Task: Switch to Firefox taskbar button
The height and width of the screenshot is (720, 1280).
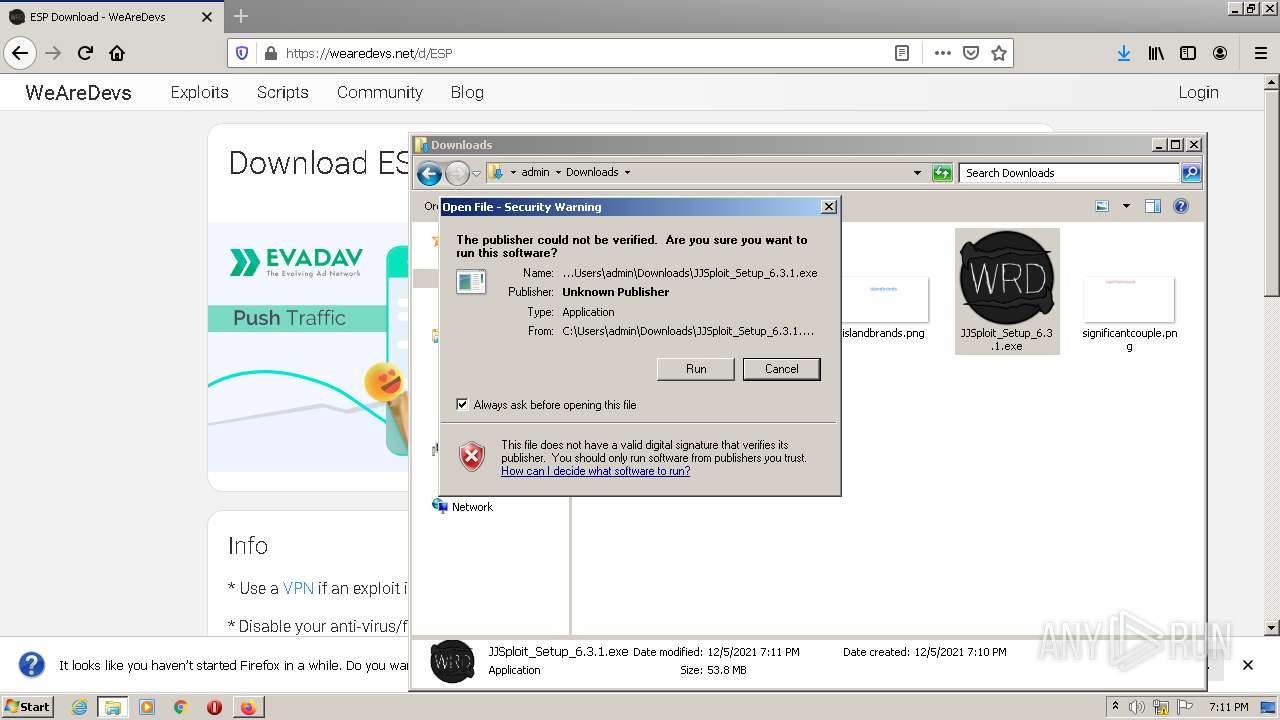Action: pyautogui.click(x=247, y=707)
